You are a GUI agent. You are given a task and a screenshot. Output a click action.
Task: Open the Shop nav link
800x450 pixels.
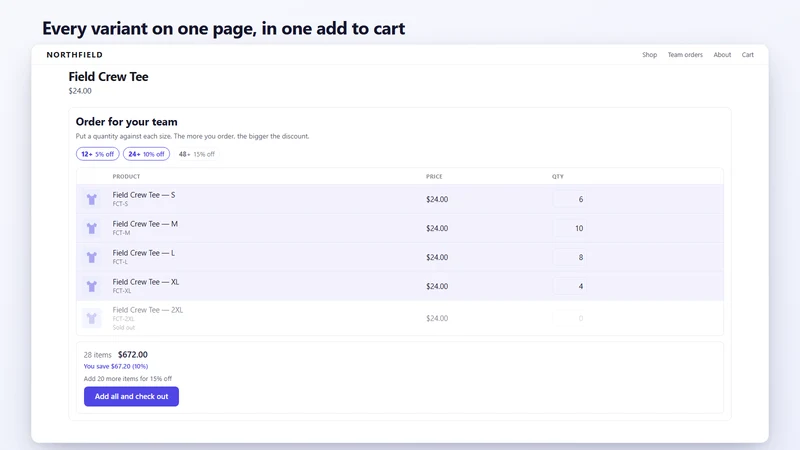[649, 55]
